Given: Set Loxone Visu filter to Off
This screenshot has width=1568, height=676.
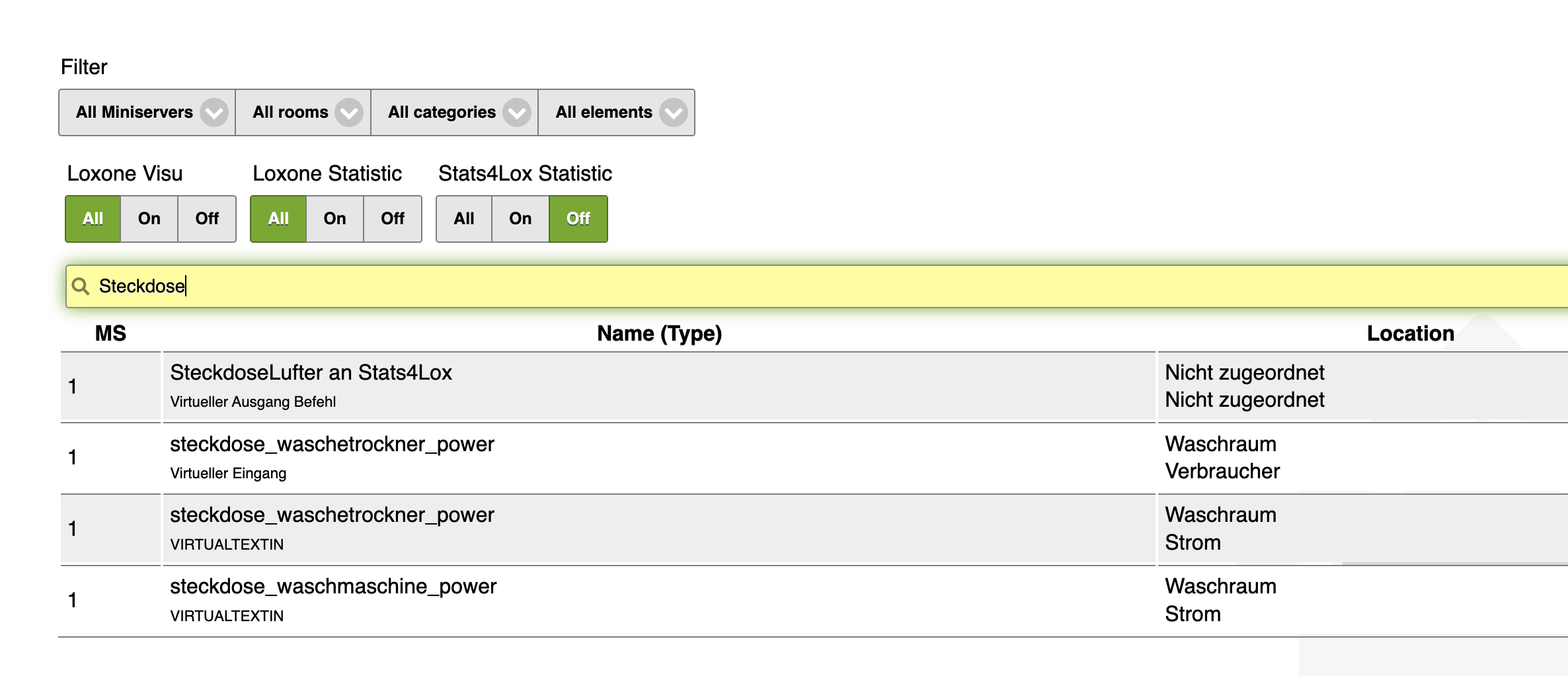Looking at the screenshot, I should tap(206, 219).
